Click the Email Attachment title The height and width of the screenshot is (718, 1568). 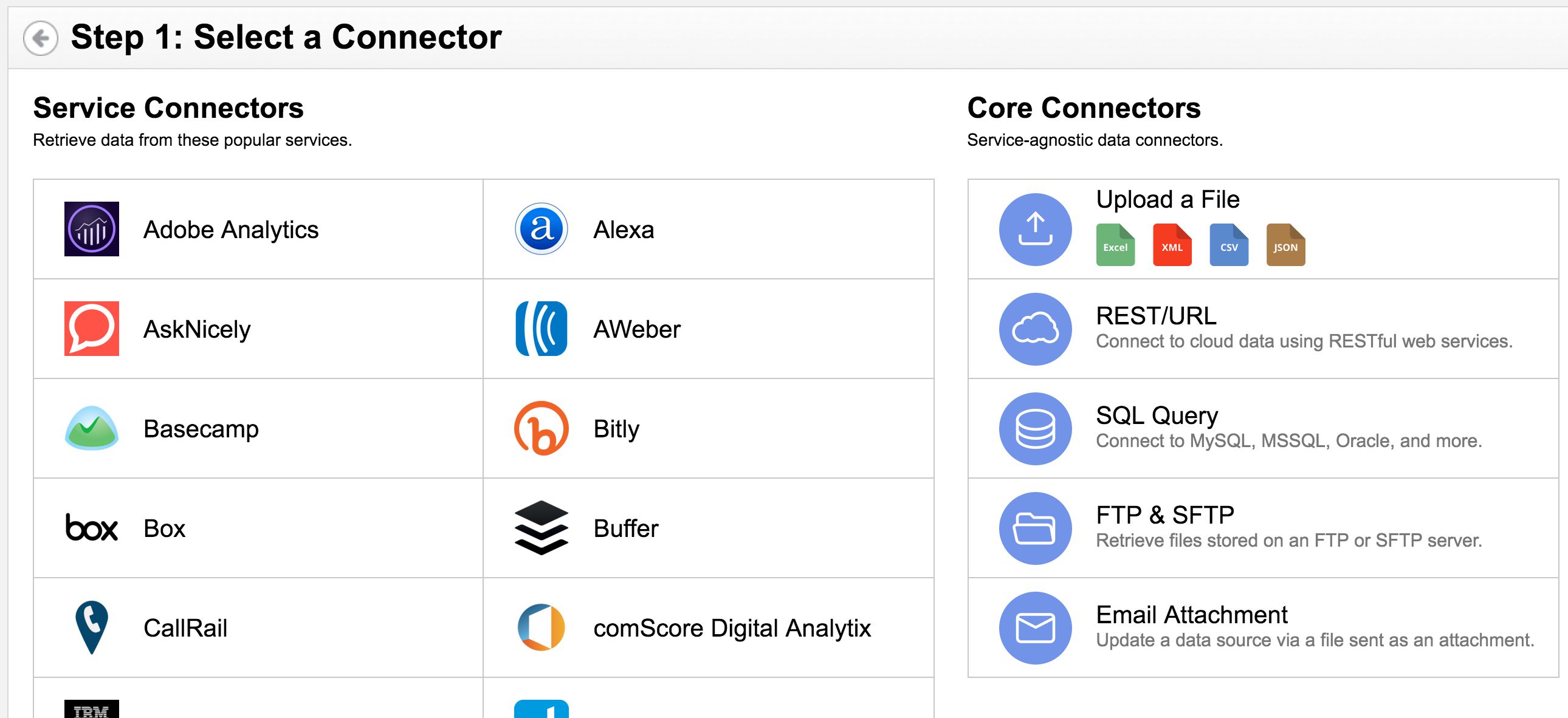coord(1191,615)
